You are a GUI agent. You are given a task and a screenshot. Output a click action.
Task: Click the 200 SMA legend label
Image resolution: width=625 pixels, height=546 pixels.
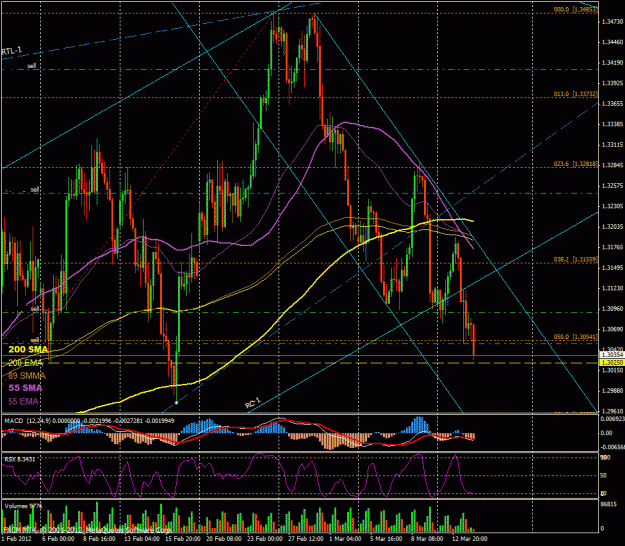[x=28, y=350]
